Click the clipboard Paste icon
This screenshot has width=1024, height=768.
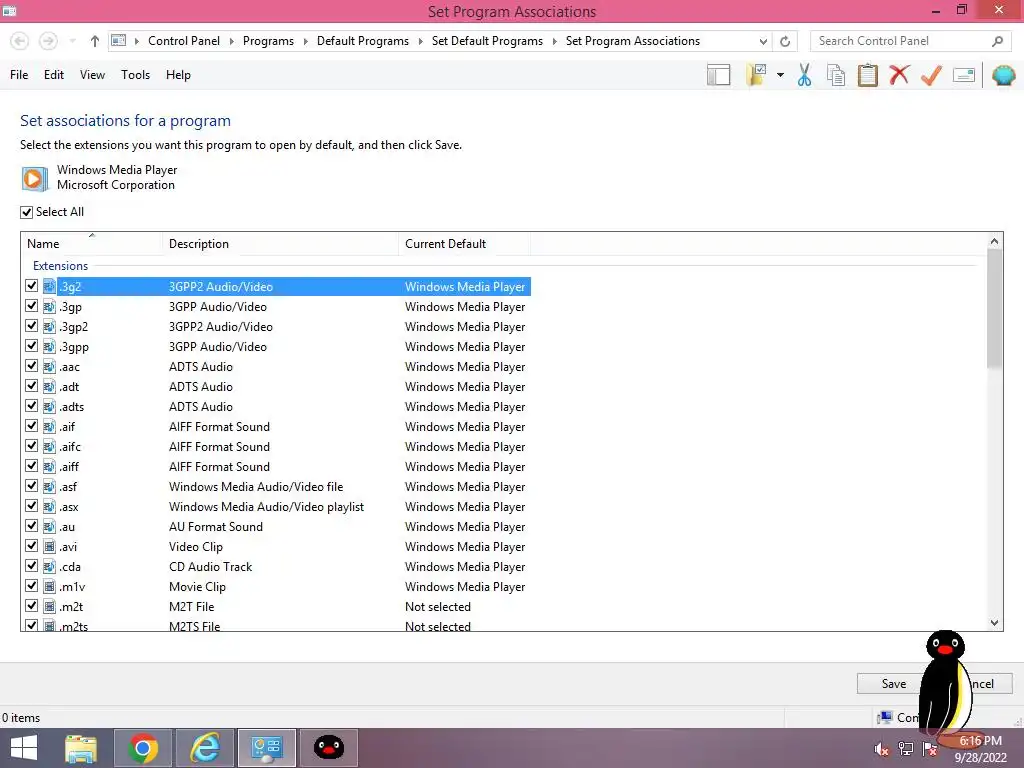[x=867, y=75]
